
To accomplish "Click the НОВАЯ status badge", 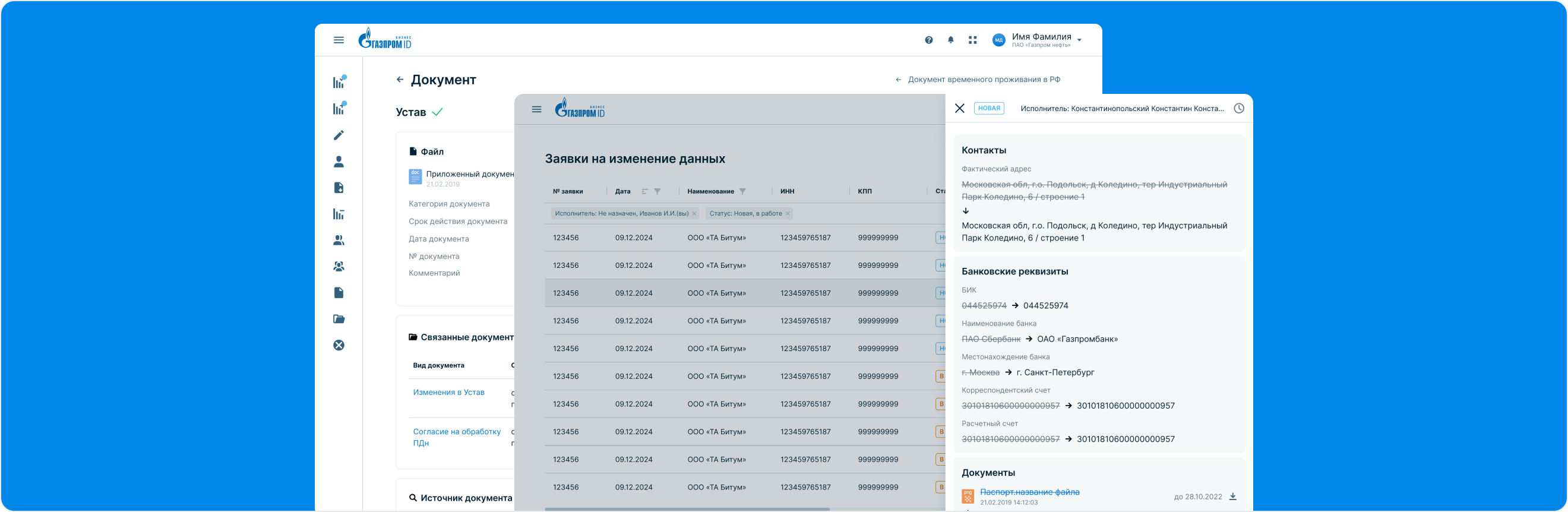I will (988, 108).
